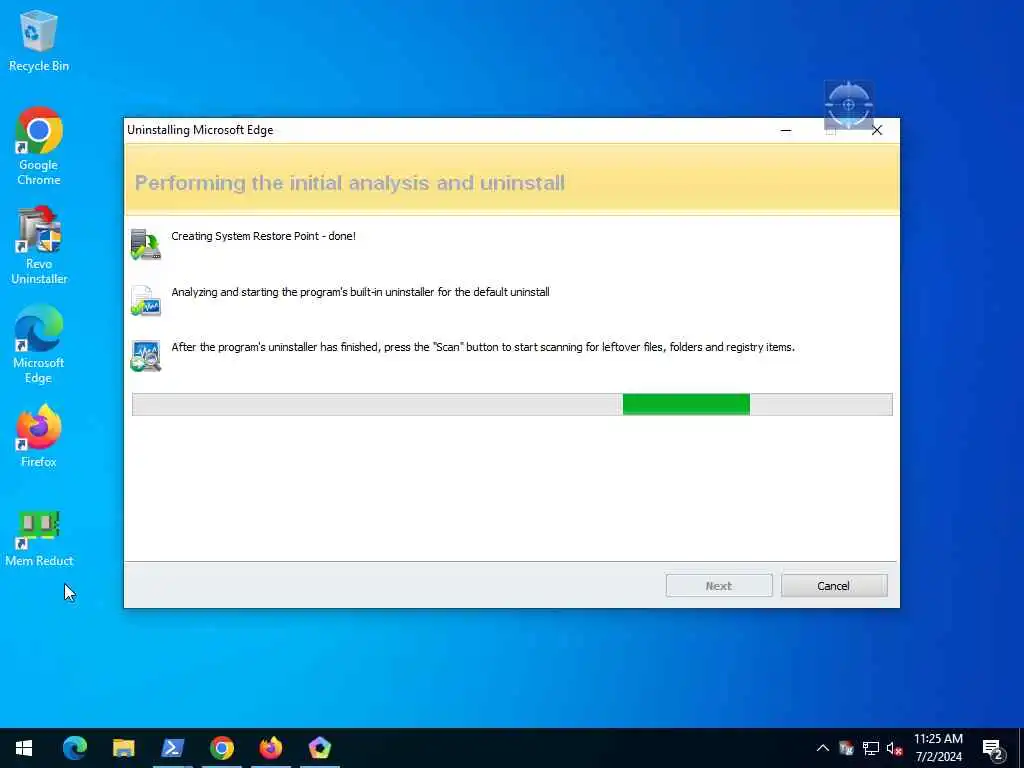Open File Explorer from the taskbar

123,748
